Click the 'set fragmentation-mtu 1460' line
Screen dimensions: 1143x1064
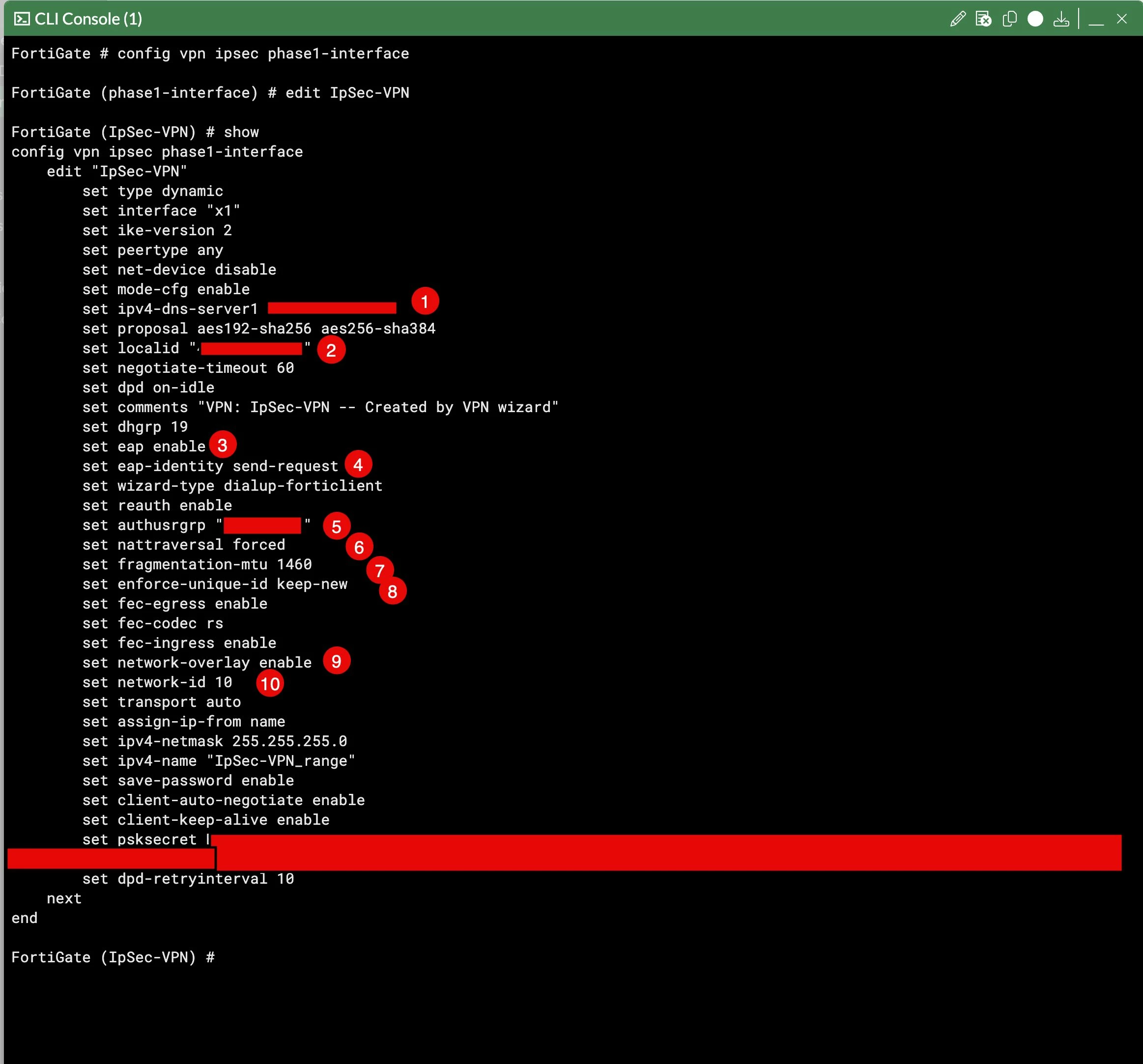click(197, 564)
